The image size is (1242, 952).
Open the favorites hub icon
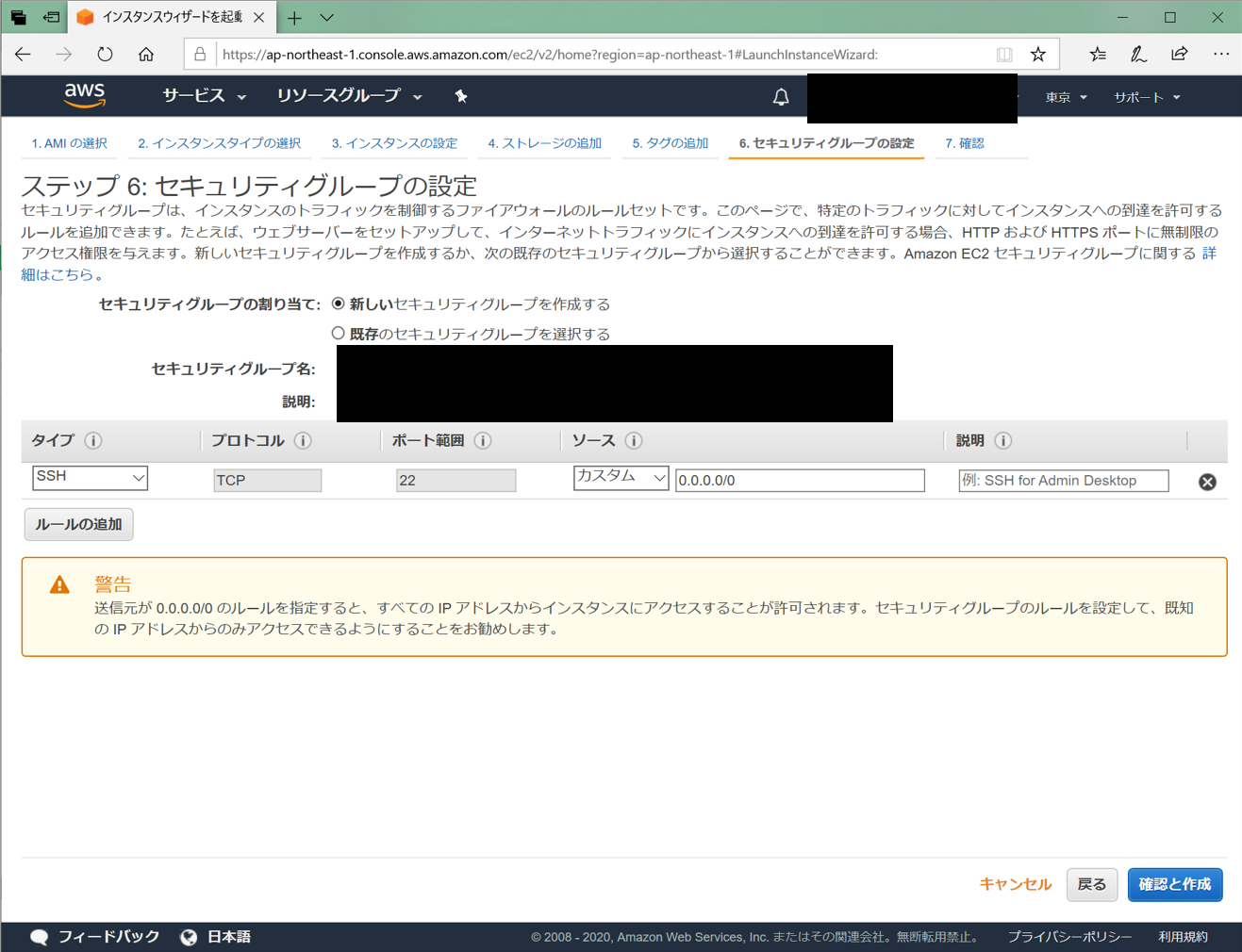click(1098, 55)
